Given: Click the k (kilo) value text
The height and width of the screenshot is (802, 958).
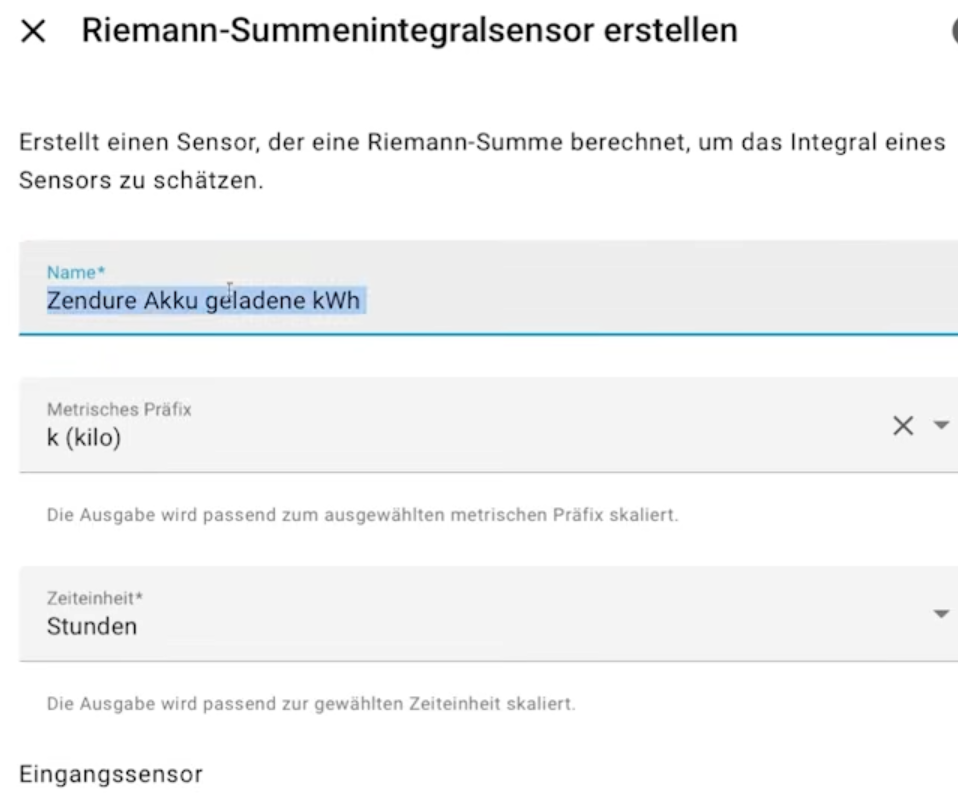Looking at the screenshot, I should click(x=84, y=437).
